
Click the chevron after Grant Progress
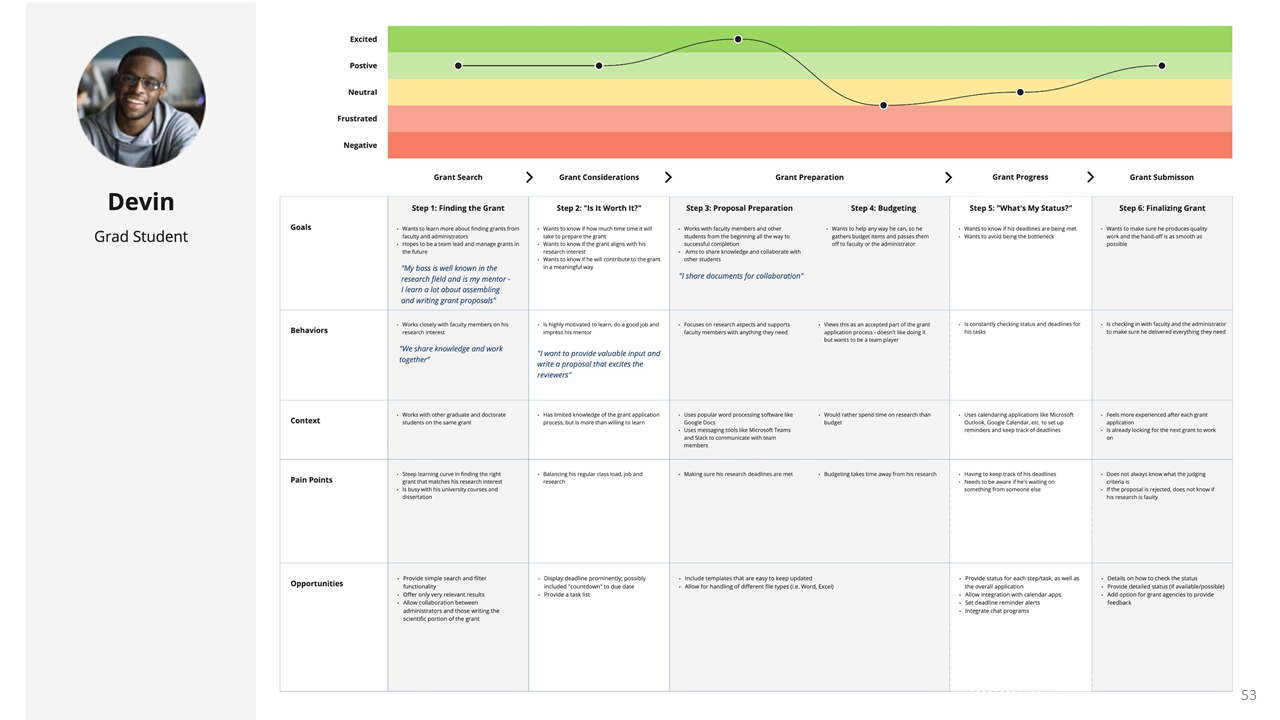[1090, 177]
